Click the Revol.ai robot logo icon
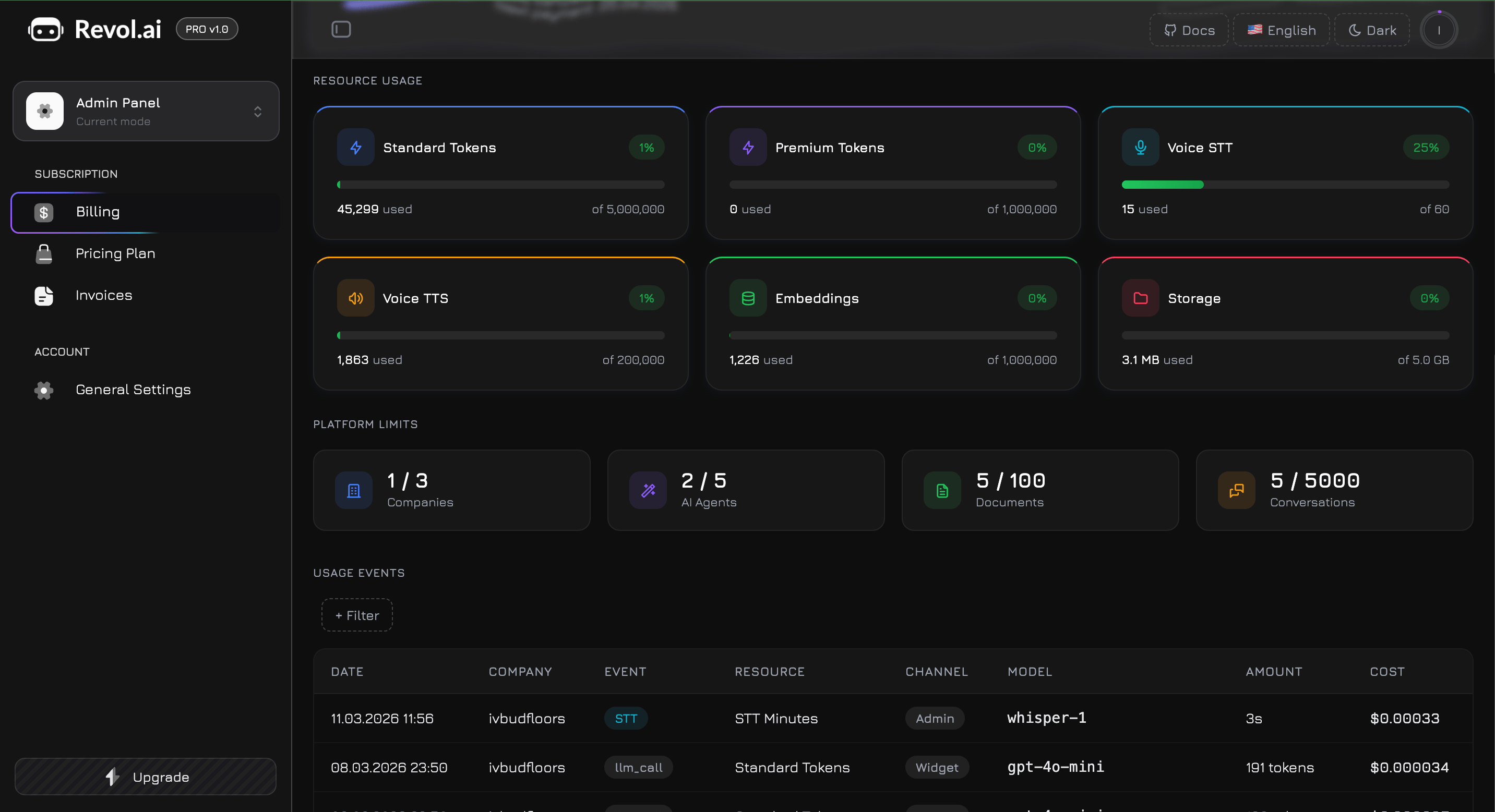This screenshot has height=812, width=1495. [x=45, y=30]
